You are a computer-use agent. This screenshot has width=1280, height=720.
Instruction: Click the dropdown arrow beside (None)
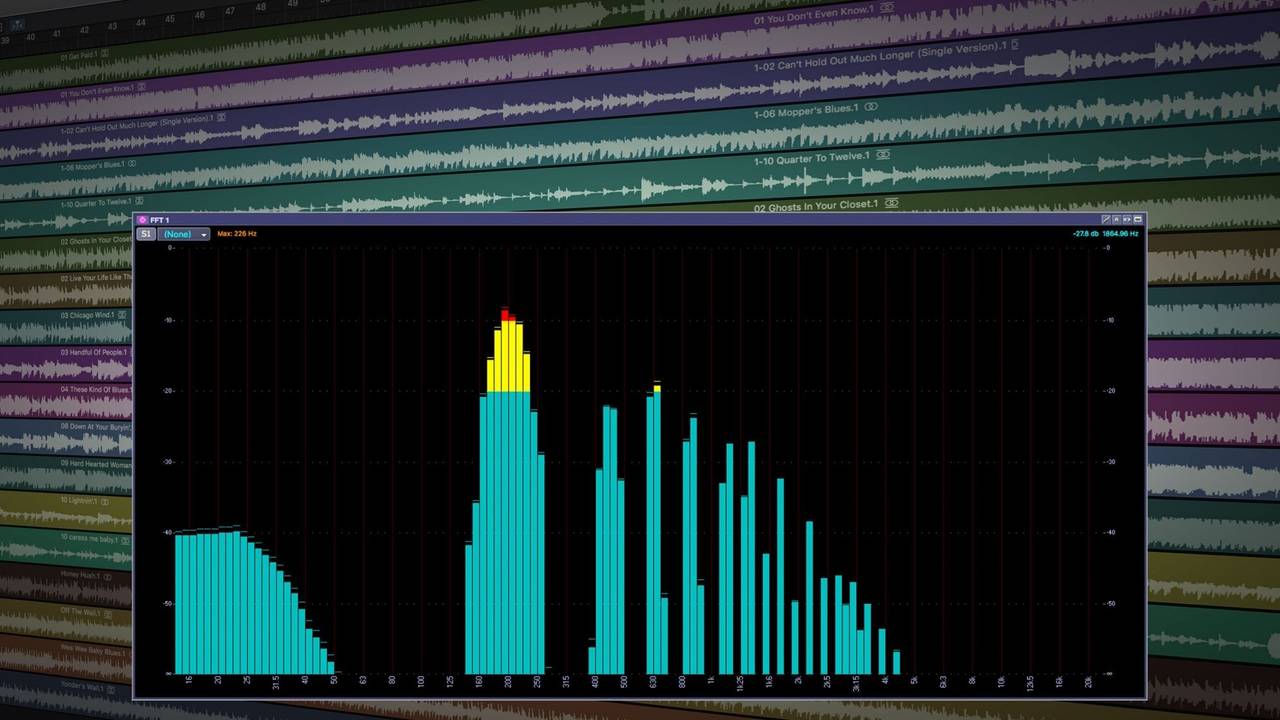(204, 234)
